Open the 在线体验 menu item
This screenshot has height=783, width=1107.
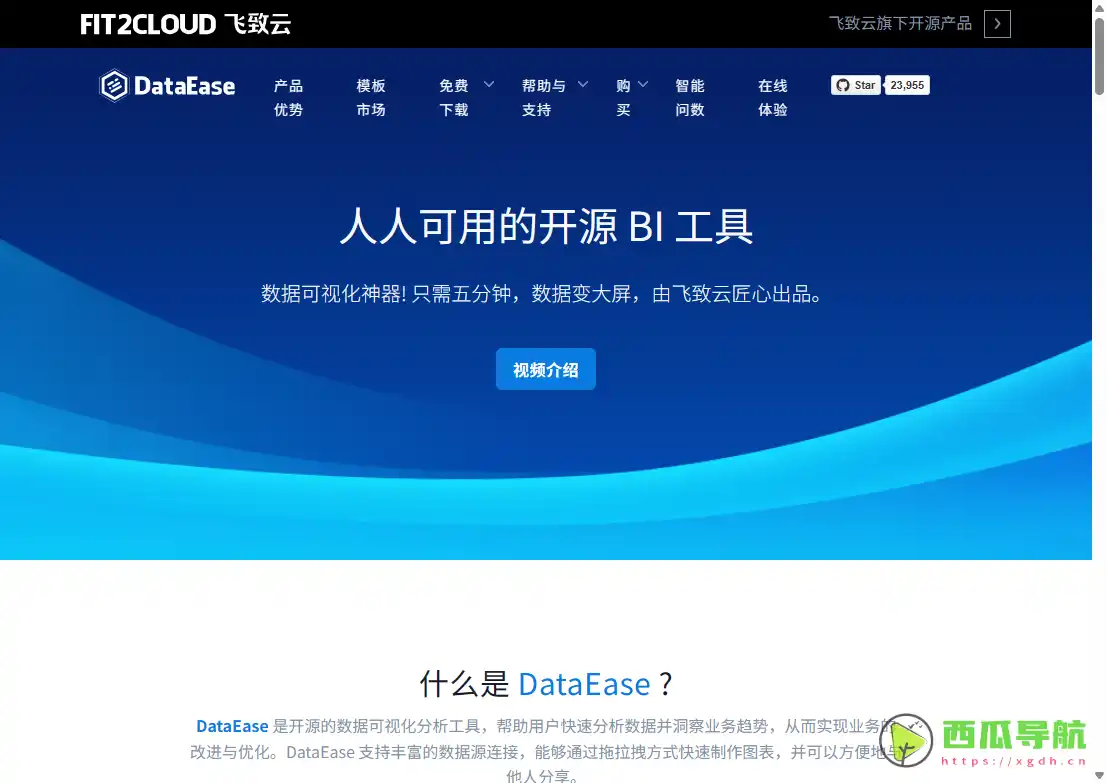pyautogui.click(x=772, y=97)
